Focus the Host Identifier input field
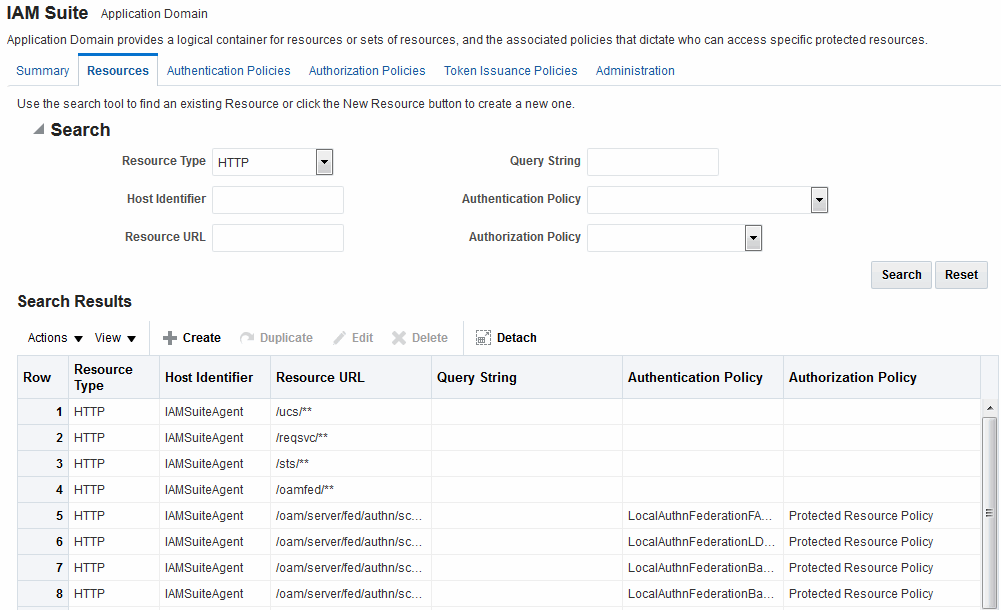 click(x=278, y=200)
